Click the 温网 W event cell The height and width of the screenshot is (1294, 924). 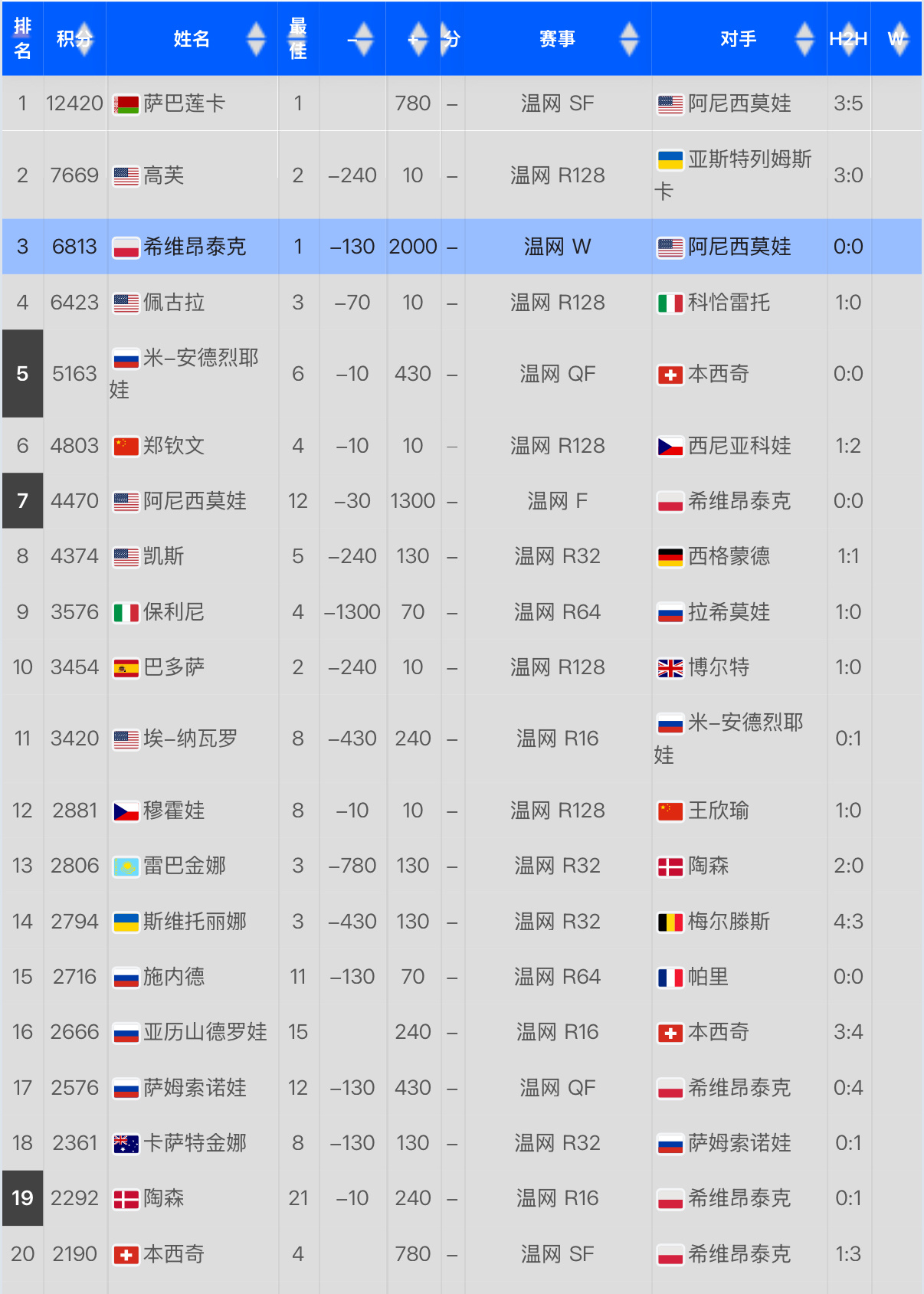[x=558, y=247]
